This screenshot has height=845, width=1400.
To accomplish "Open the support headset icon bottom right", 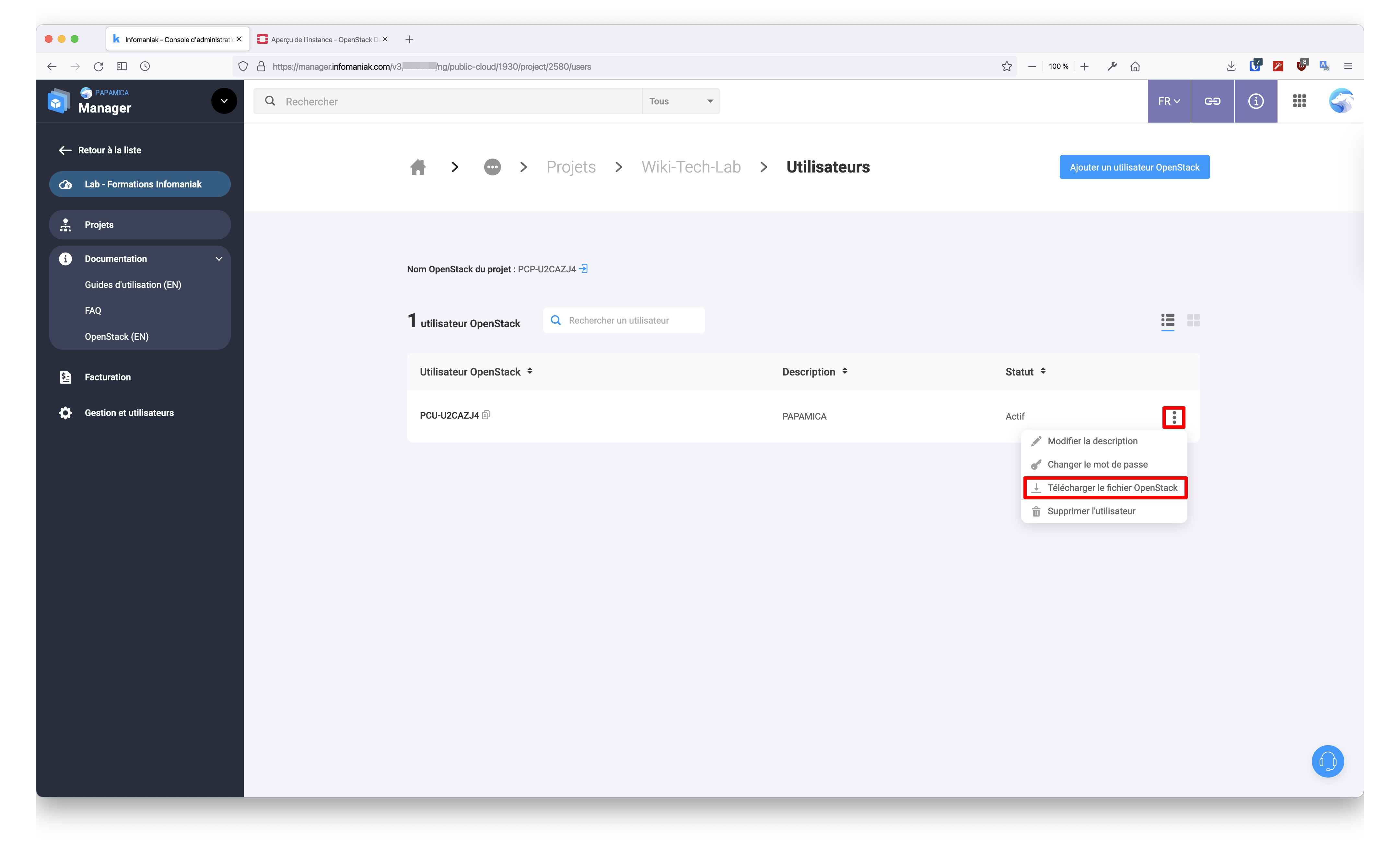I will point(1328,761).
